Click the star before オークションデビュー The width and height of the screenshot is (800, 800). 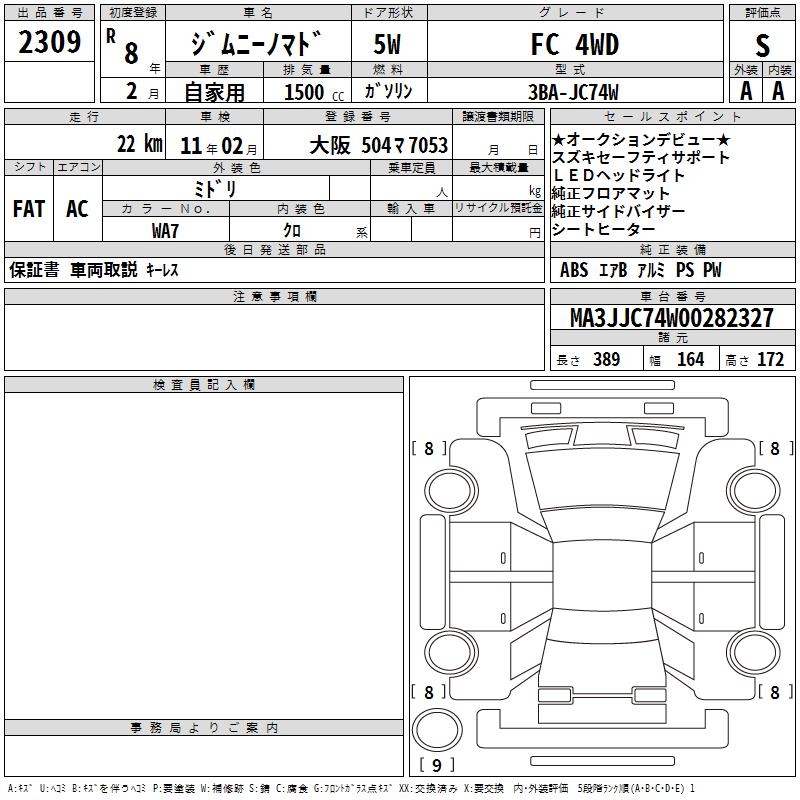[x=559, y=139]
